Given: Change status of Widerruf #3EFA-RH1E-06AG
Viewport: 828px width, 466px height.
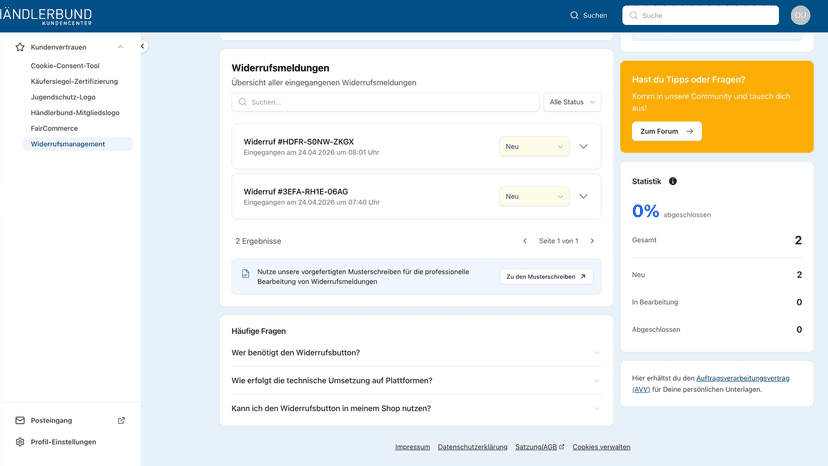Looking at the screenshot, I should 534,197.
